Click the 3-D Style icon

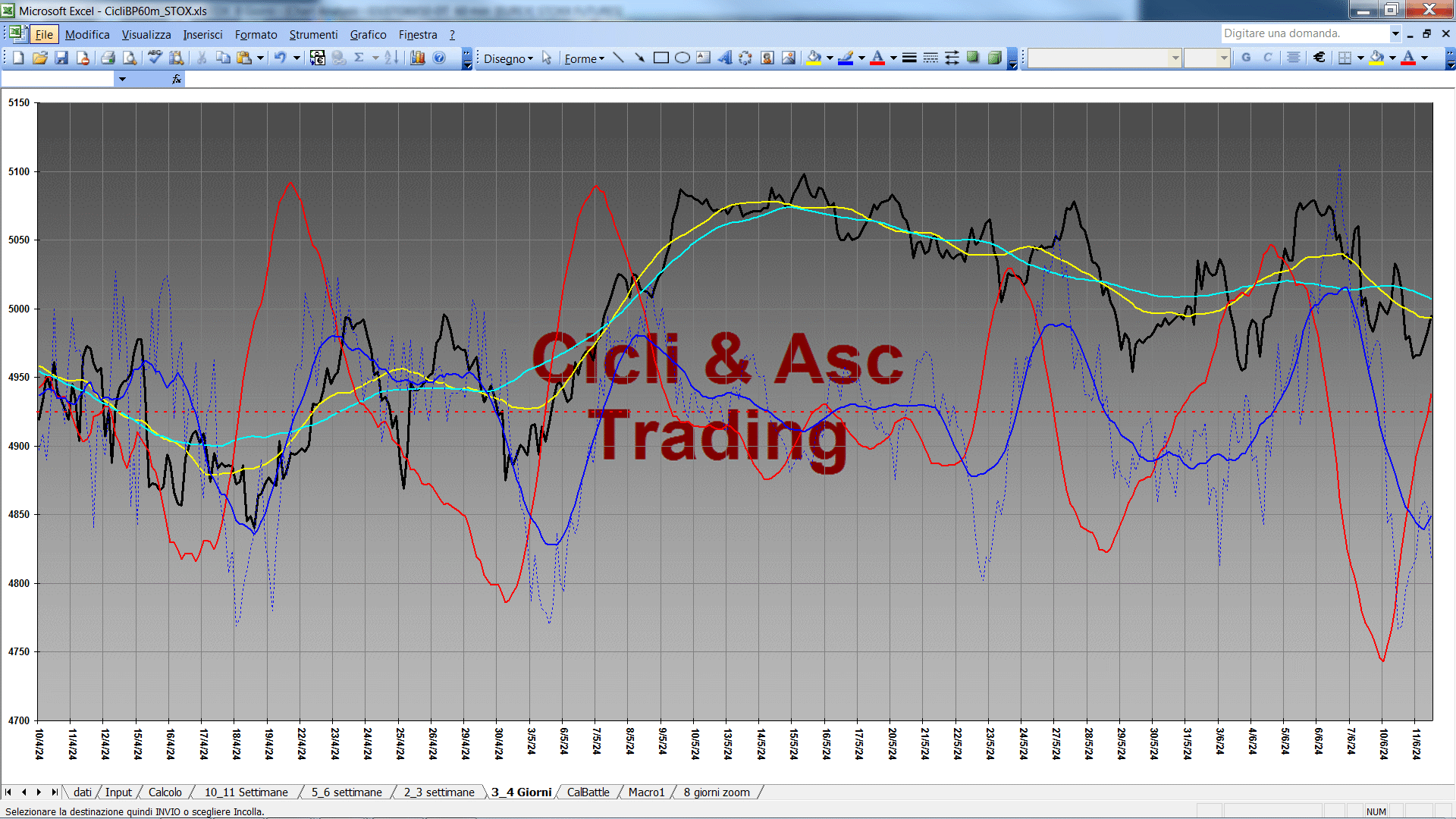click(994, 58)
